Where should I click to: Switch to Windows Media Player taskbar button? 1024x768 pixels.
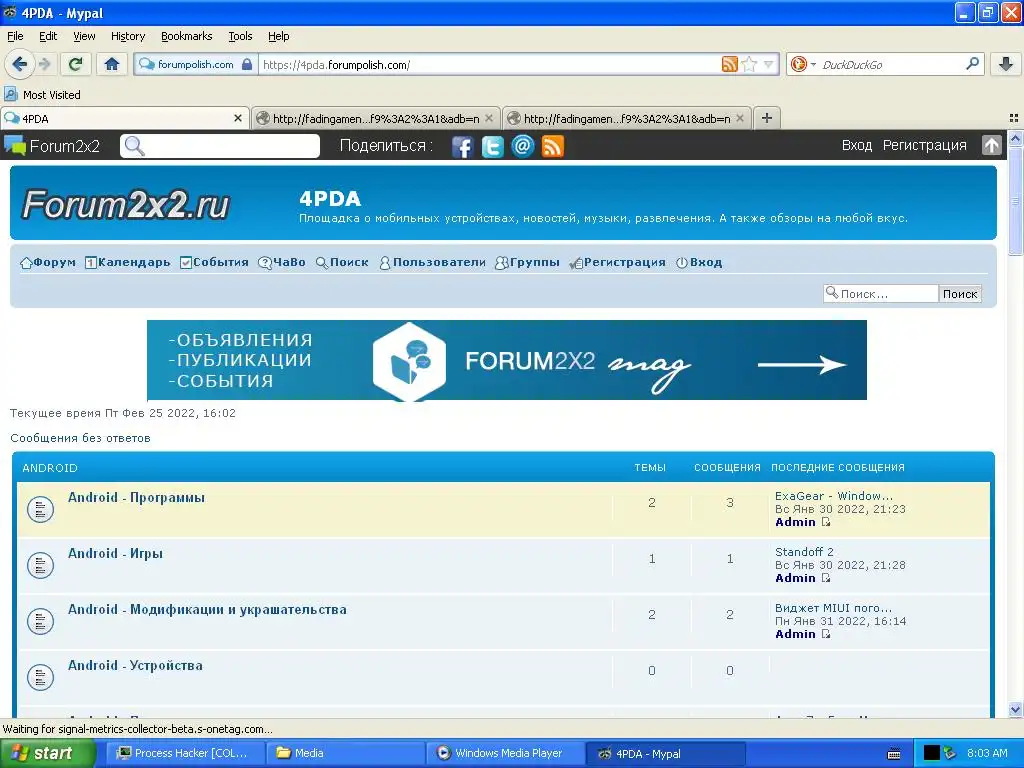[x=505, y=753]
